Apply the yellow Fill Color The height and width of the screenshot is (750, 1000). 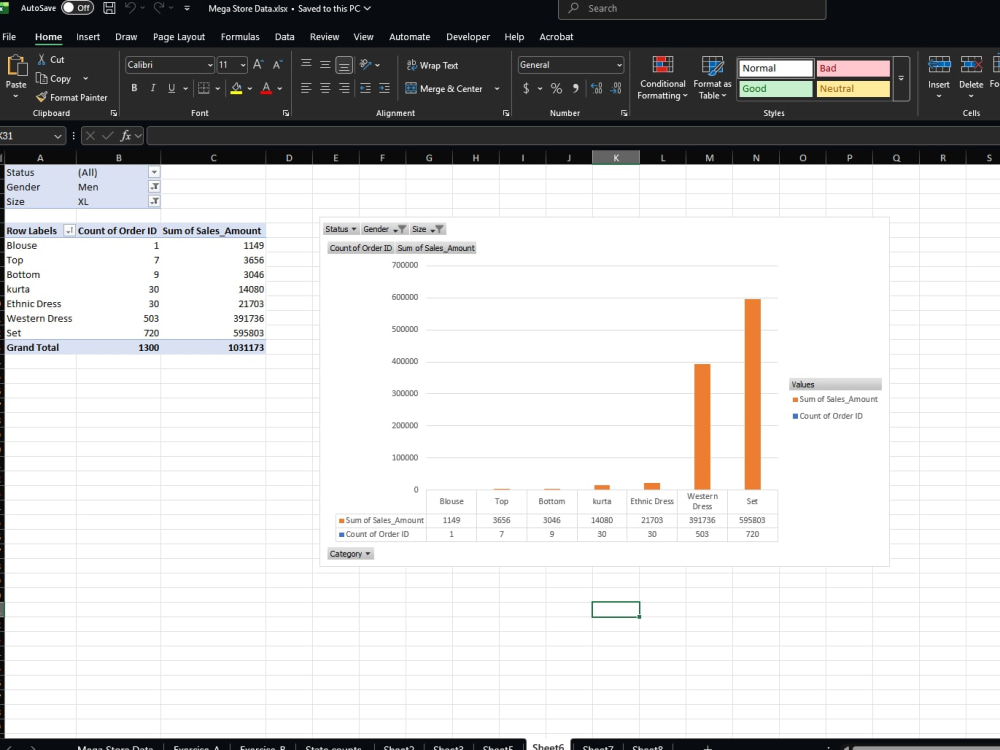pos(236,88)
